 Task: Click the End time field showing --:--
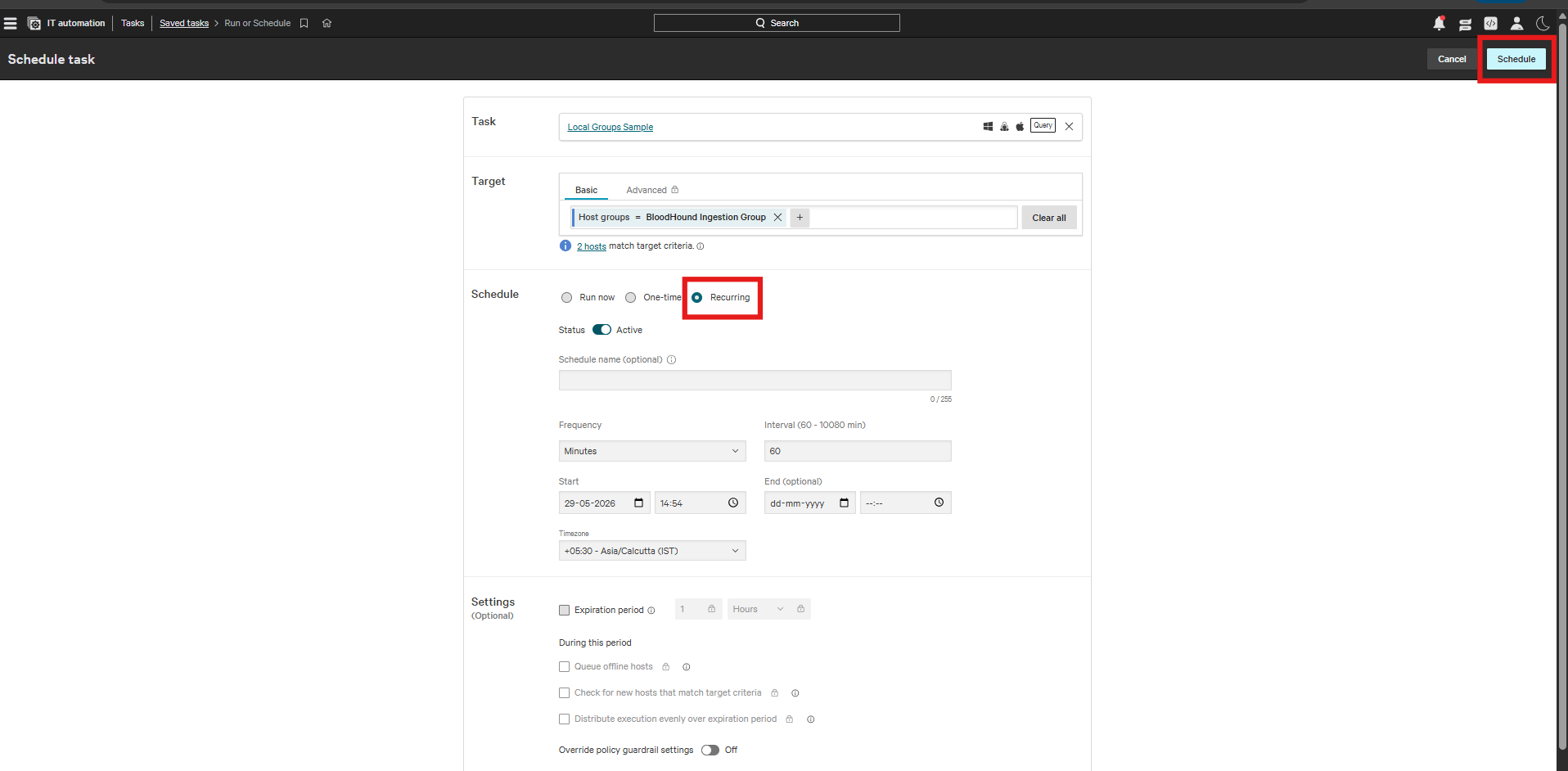[905, 503]
